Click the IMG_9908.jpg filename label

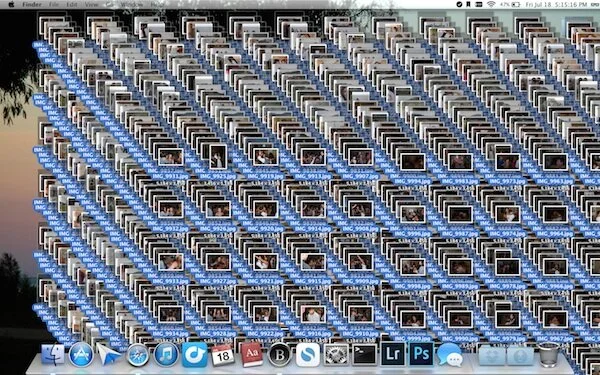point(360,228)
